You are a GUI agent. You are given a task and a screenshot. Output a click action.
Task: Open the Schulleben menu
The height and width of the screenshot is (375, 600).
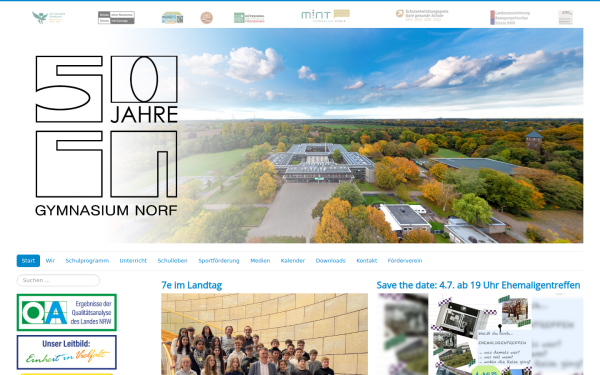[173, 261]
